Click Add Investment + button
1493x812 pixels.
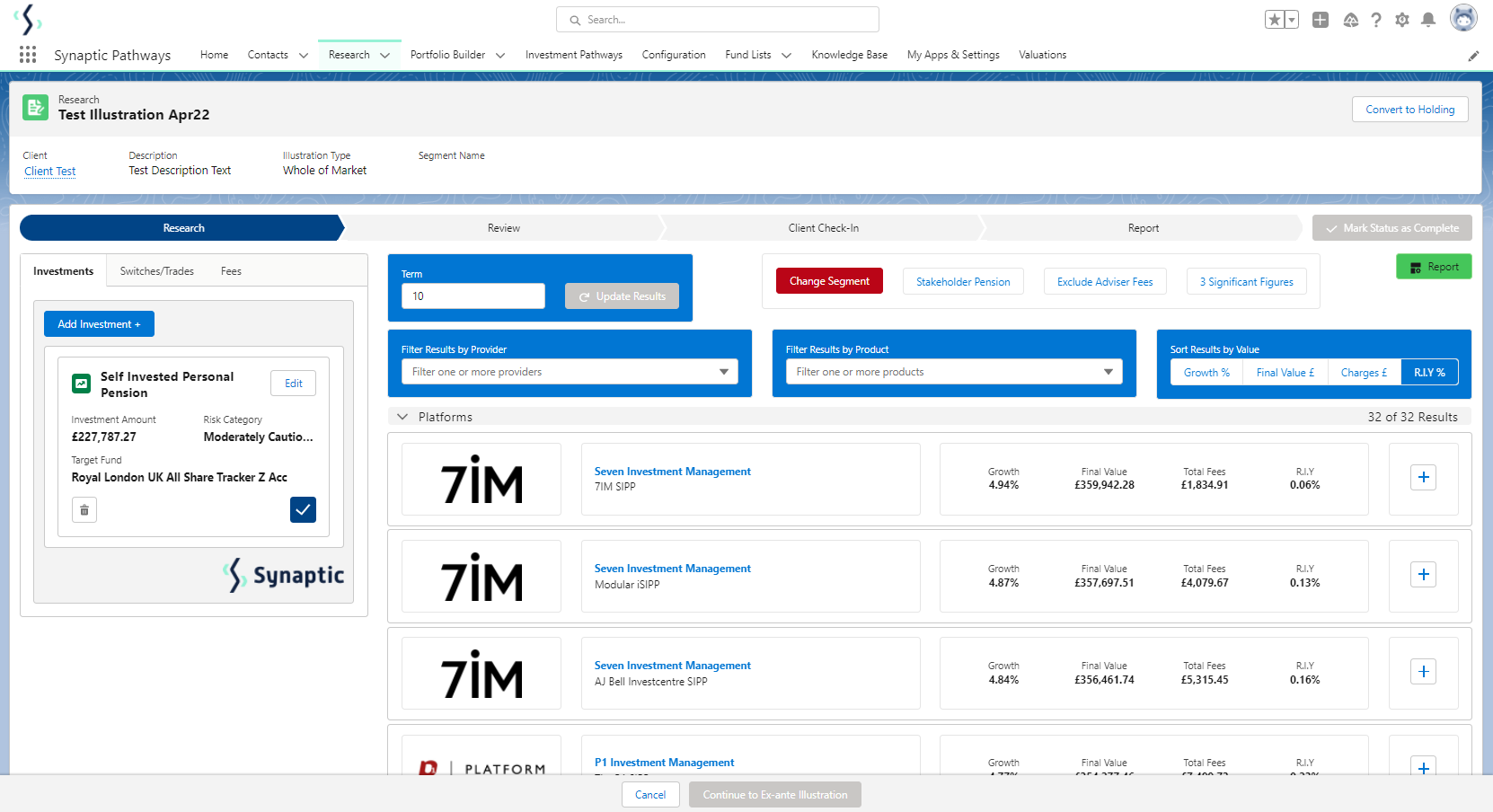pos(99,324)
